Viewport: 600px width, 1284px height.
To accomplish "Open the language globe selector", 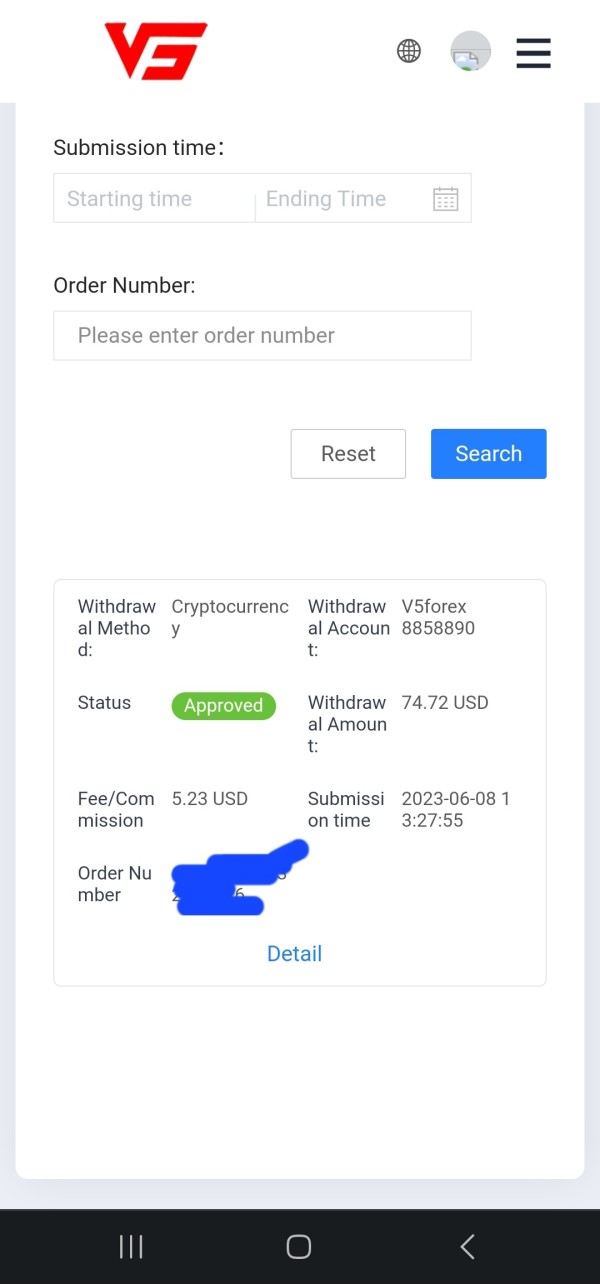I will 409,51.
